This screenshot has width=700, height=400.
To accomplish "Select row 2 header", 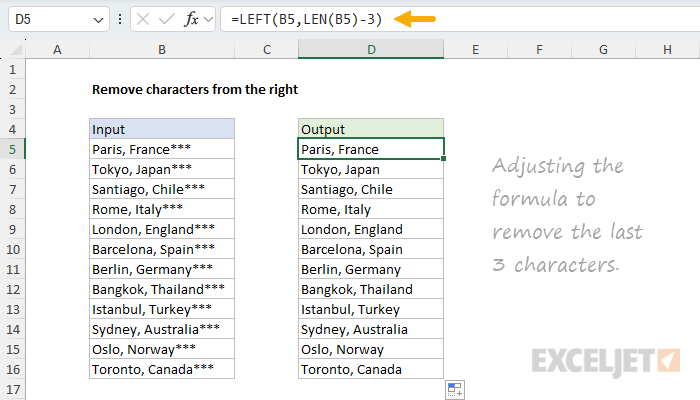I will tap(12, 89).
